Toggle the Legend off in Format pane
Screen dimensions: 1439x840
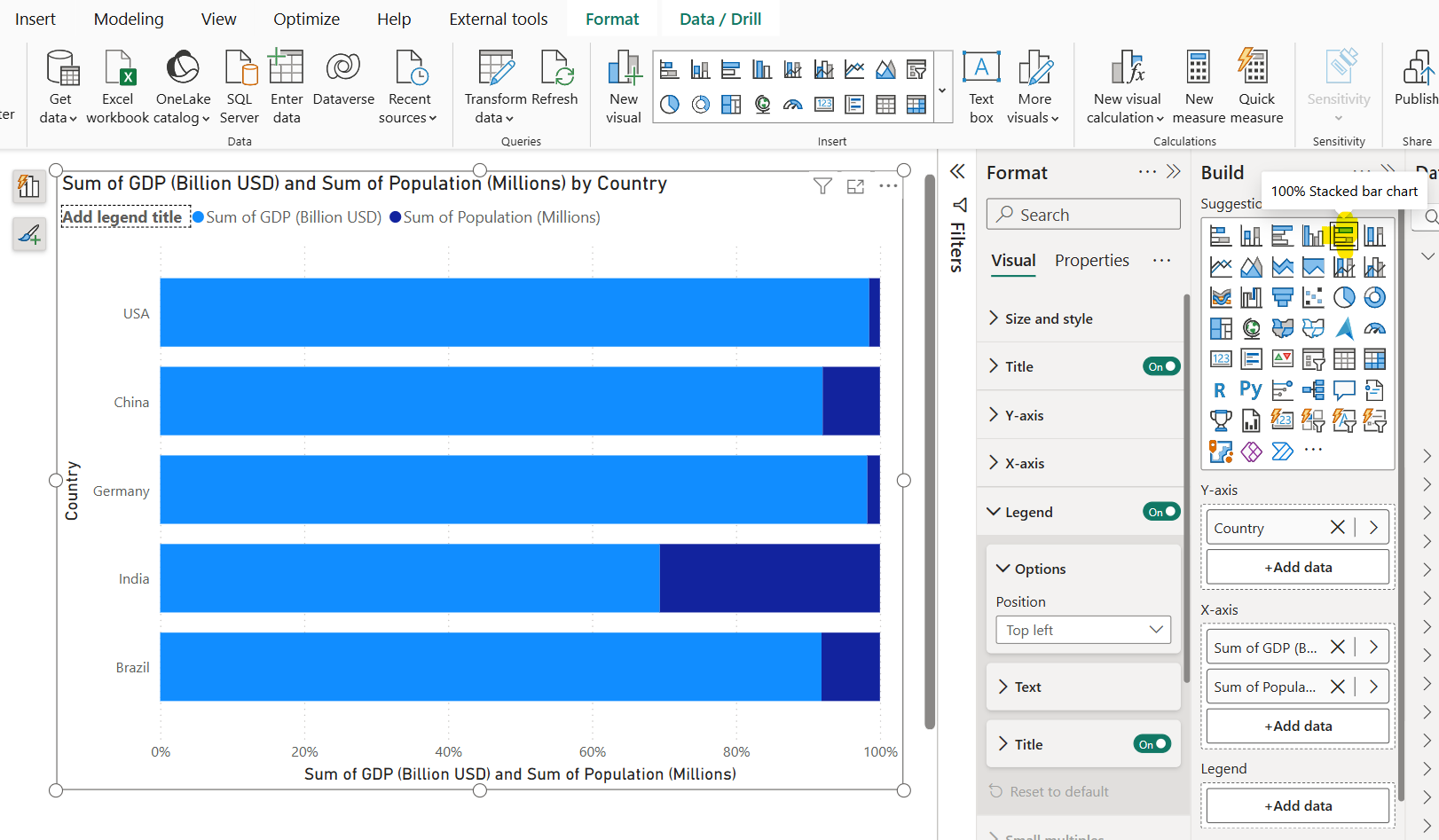point(1160,511)
